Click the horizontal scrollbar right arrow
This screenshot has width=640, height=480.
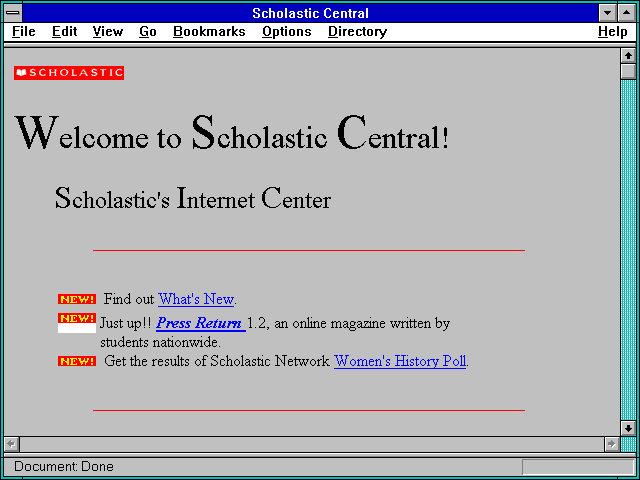[x=612, y=444]
